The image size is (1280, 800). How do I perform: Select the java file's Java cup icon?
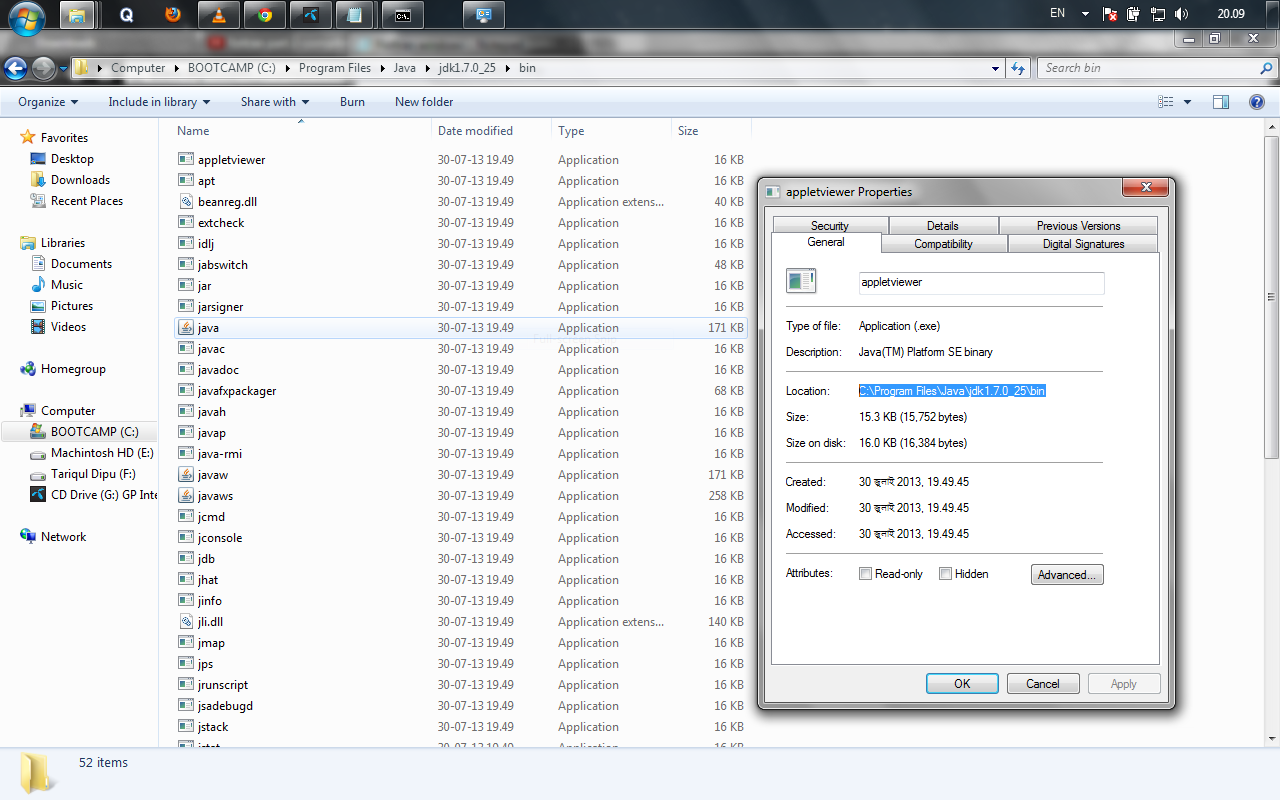pos(186,328)
